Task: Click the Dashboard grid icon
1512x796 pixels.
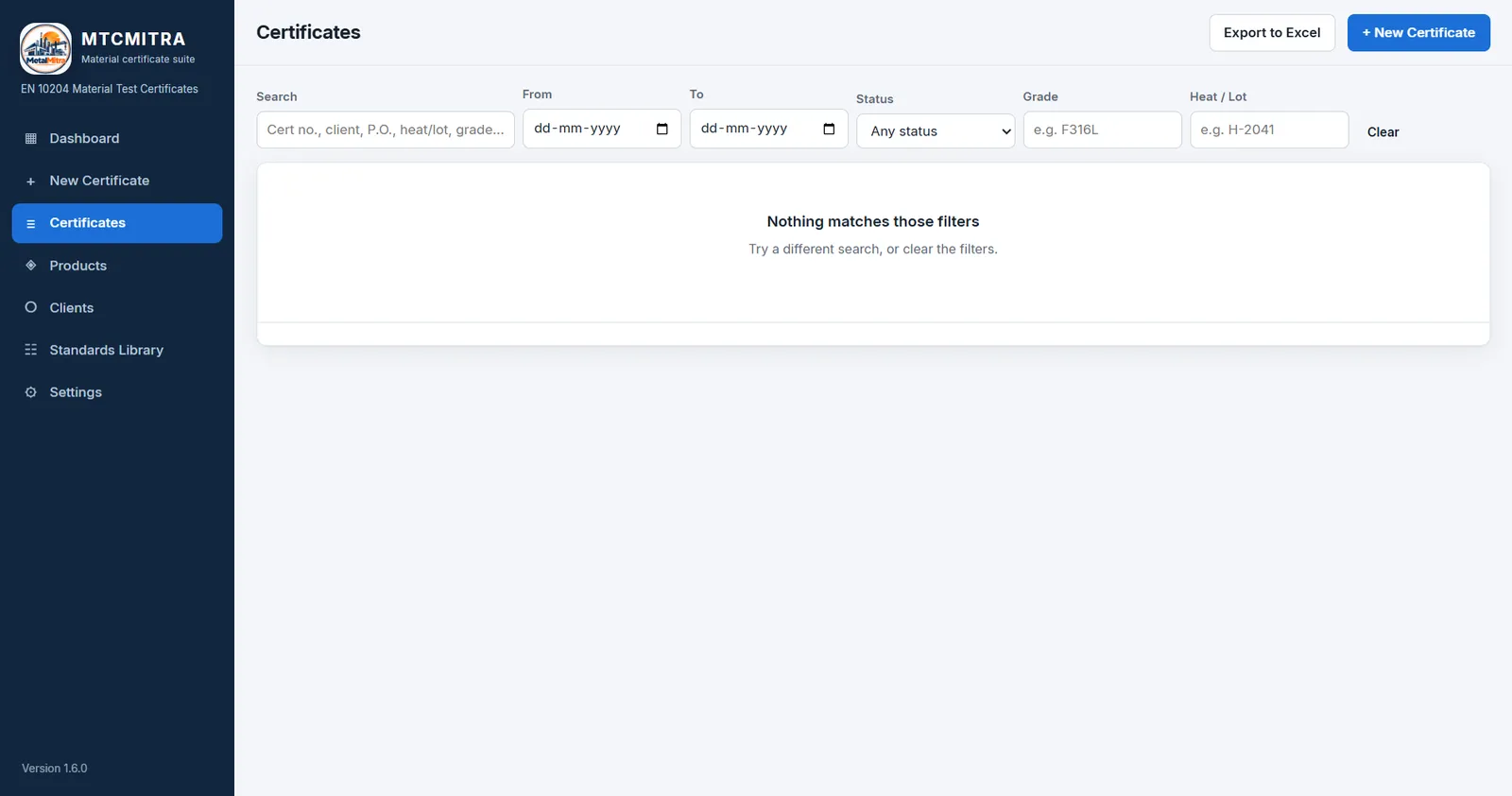Action: (31, 139)
